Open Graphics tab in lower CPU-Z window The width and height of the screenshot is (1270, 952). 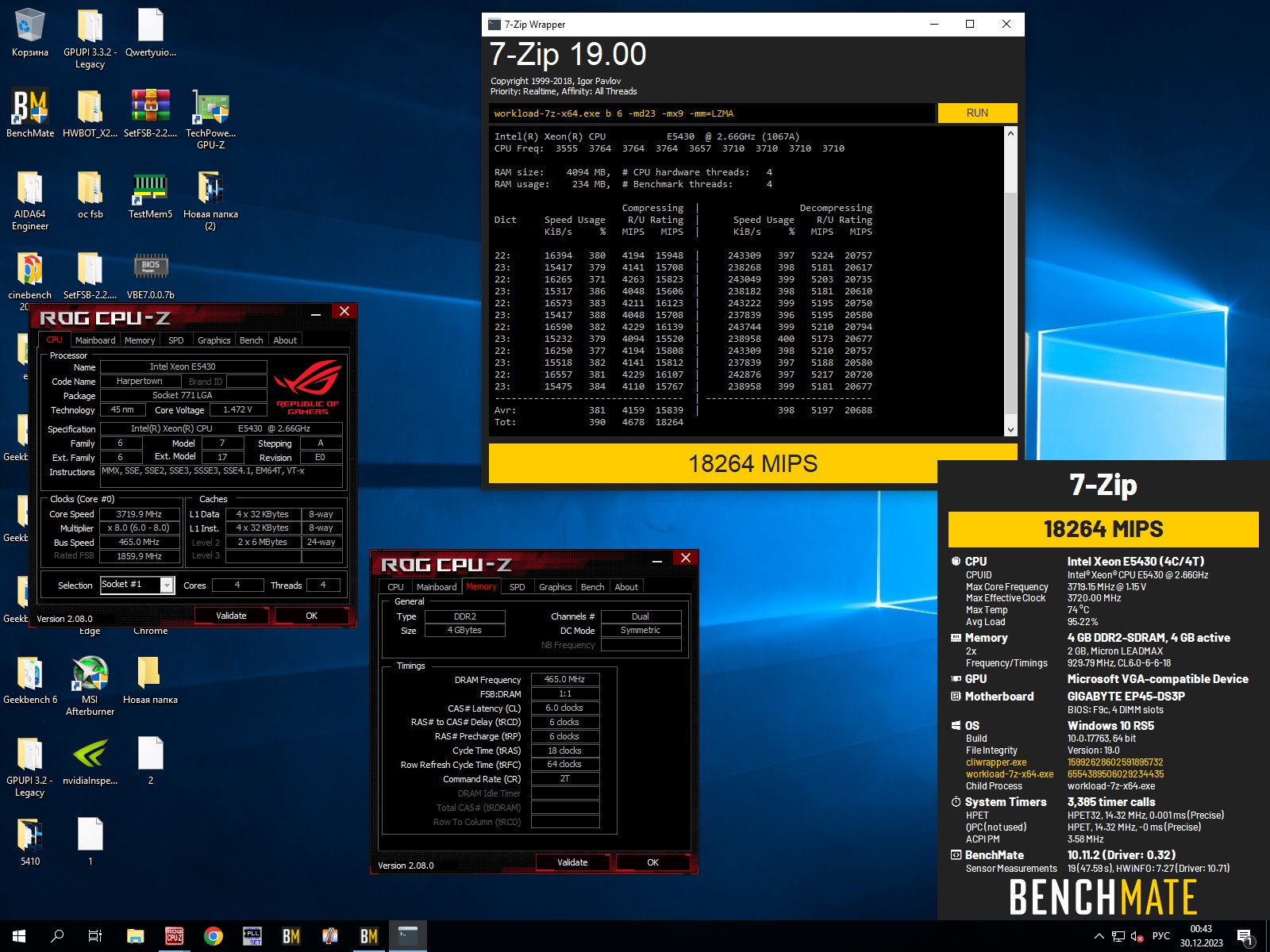tap(555, 587)
